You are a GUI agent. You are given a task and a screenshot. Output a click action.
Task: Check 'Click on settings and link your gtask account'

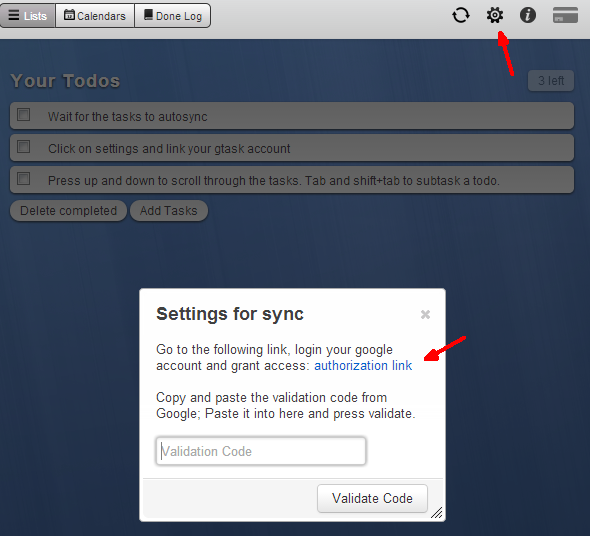[x=24, y=146]
